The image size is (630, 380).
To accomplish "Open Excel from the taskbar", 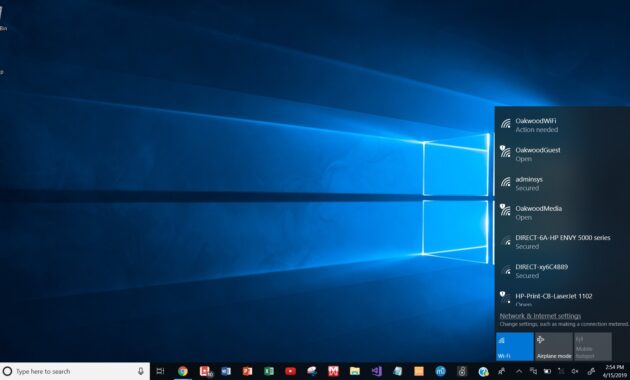I will (x=269, y=371).
